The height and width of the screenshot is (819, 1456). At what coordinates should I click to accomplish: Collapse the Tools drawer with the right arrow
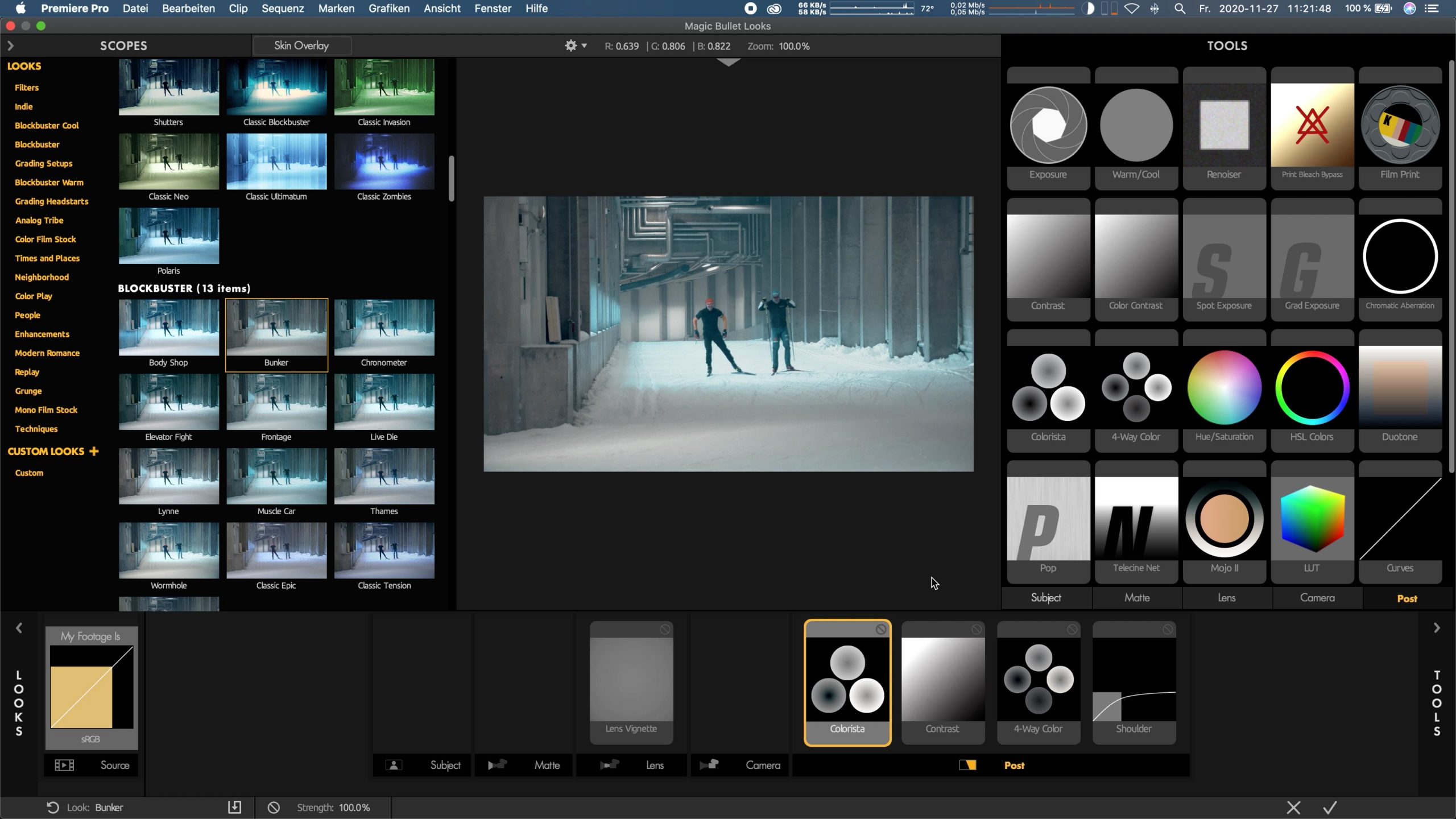point(1436,628)
